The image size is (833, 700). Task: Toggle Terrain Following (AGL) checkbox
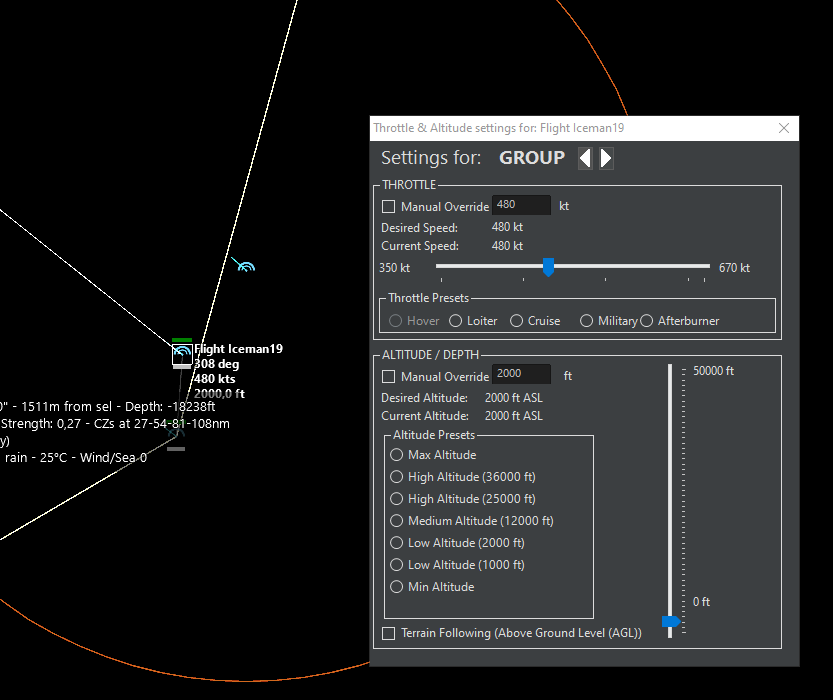coord(389,633)
